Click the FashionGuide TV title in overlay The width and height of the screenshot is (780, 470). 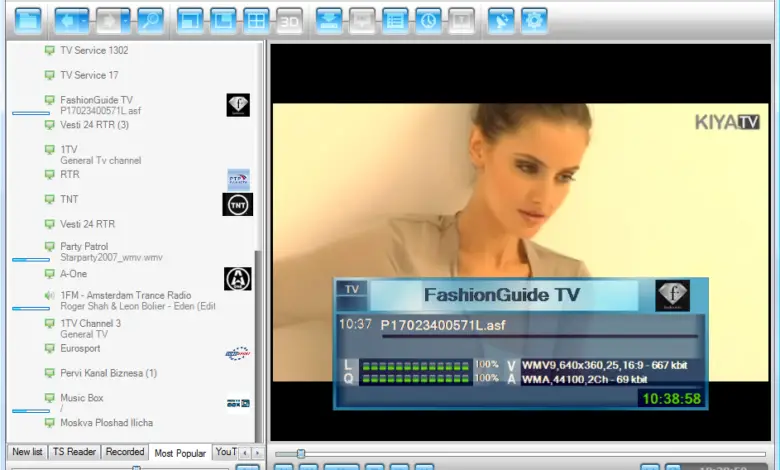502,295
